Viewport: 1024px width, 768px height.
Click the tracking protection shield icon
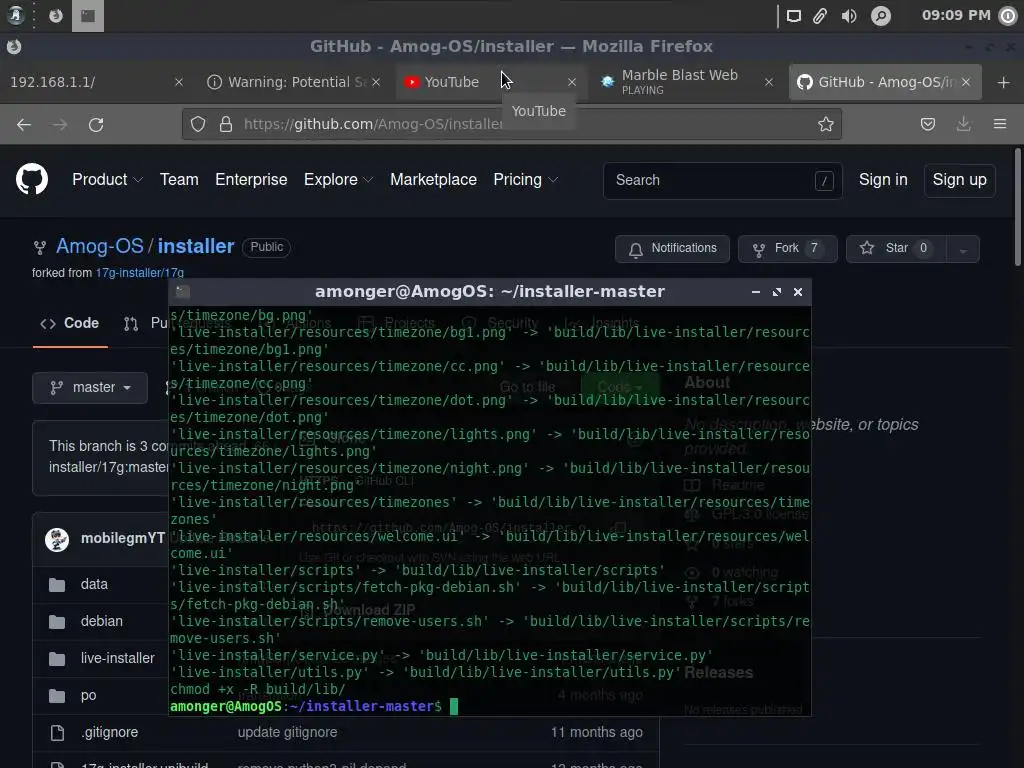pos(198,124)
